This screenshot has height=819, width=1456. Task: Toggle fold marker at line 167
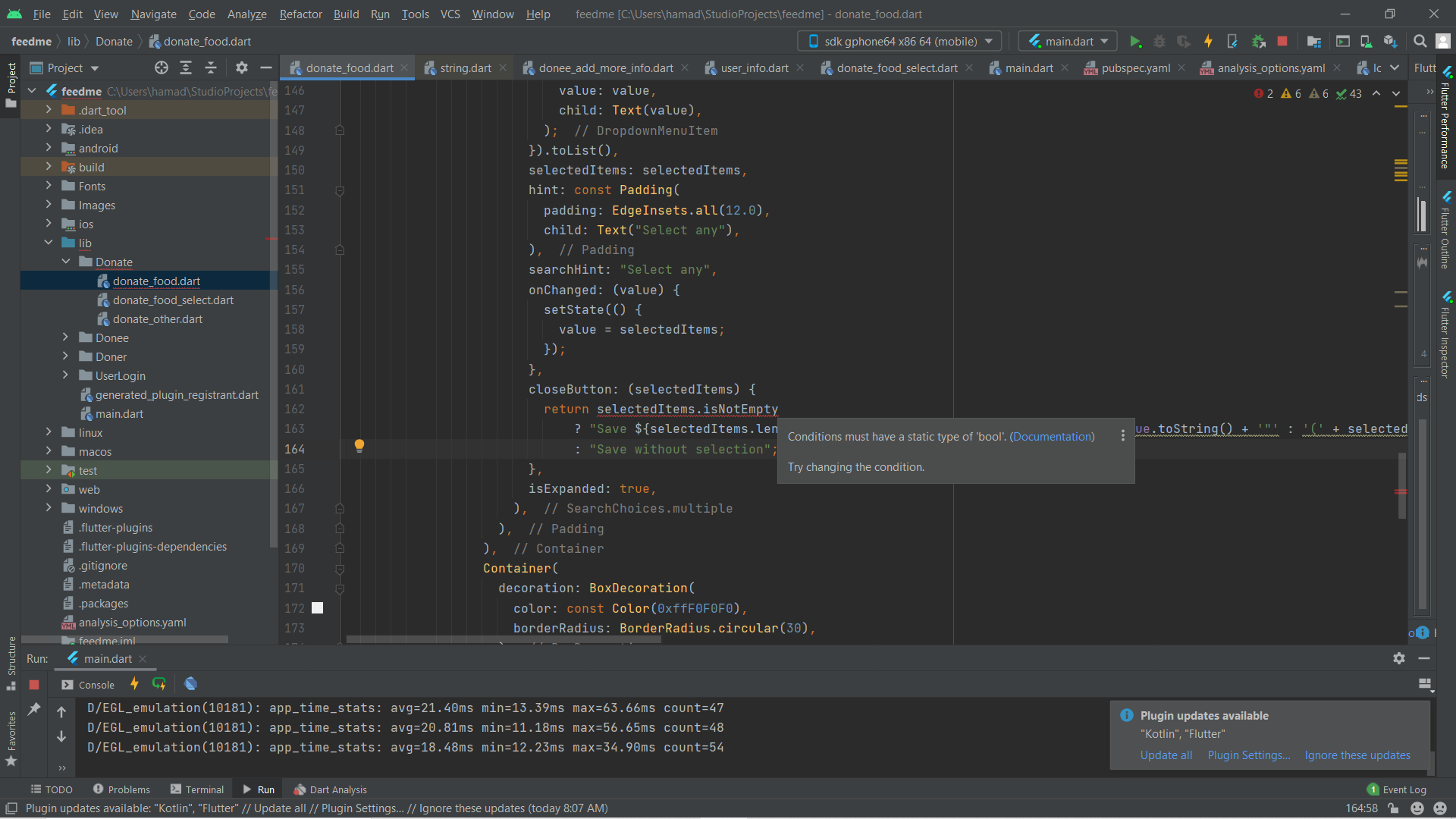[x=340, y=509]
